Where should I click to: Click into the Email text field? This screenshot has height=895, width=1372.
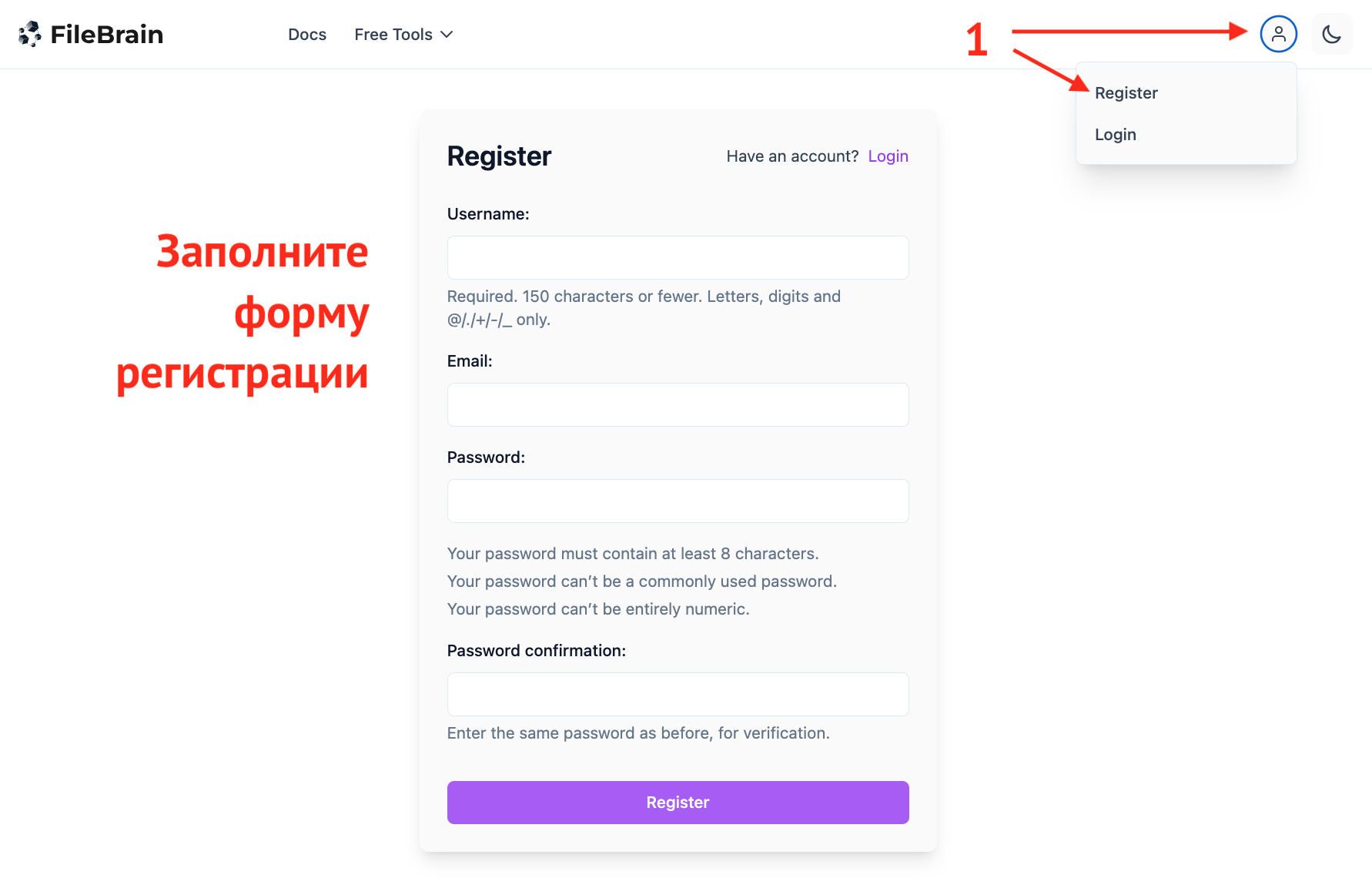click(678, 404)
